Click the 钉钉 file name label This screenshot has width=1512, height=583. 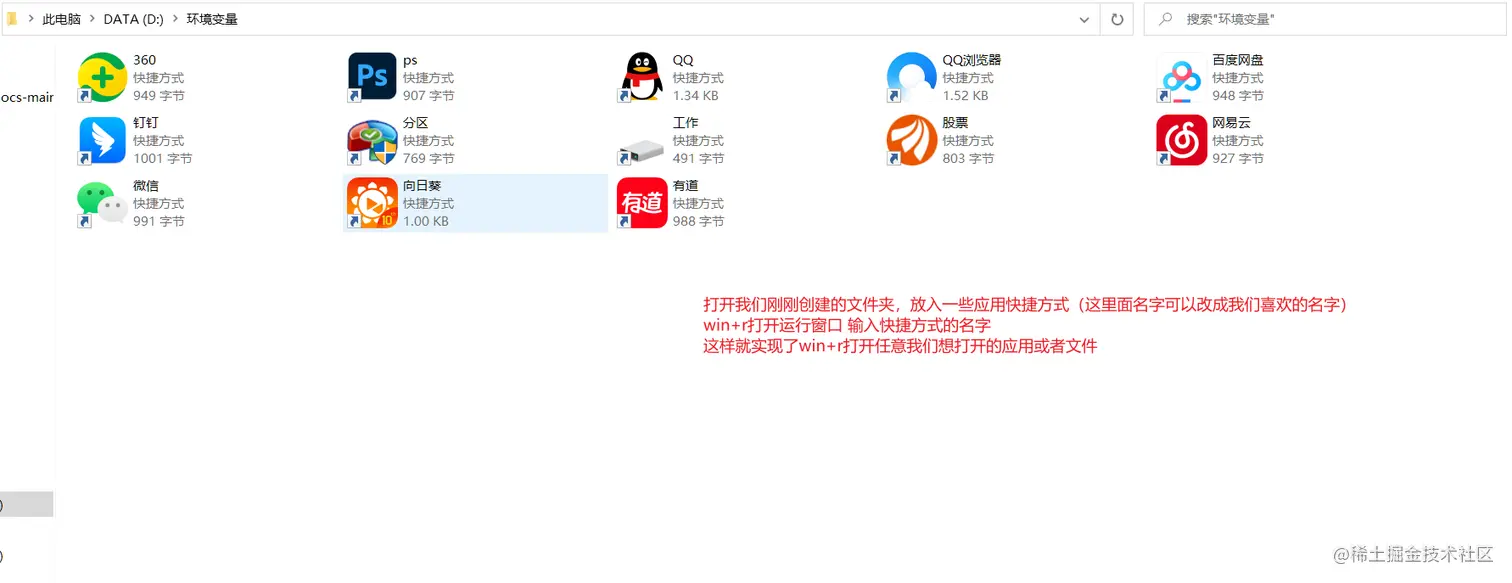[146, 123]
